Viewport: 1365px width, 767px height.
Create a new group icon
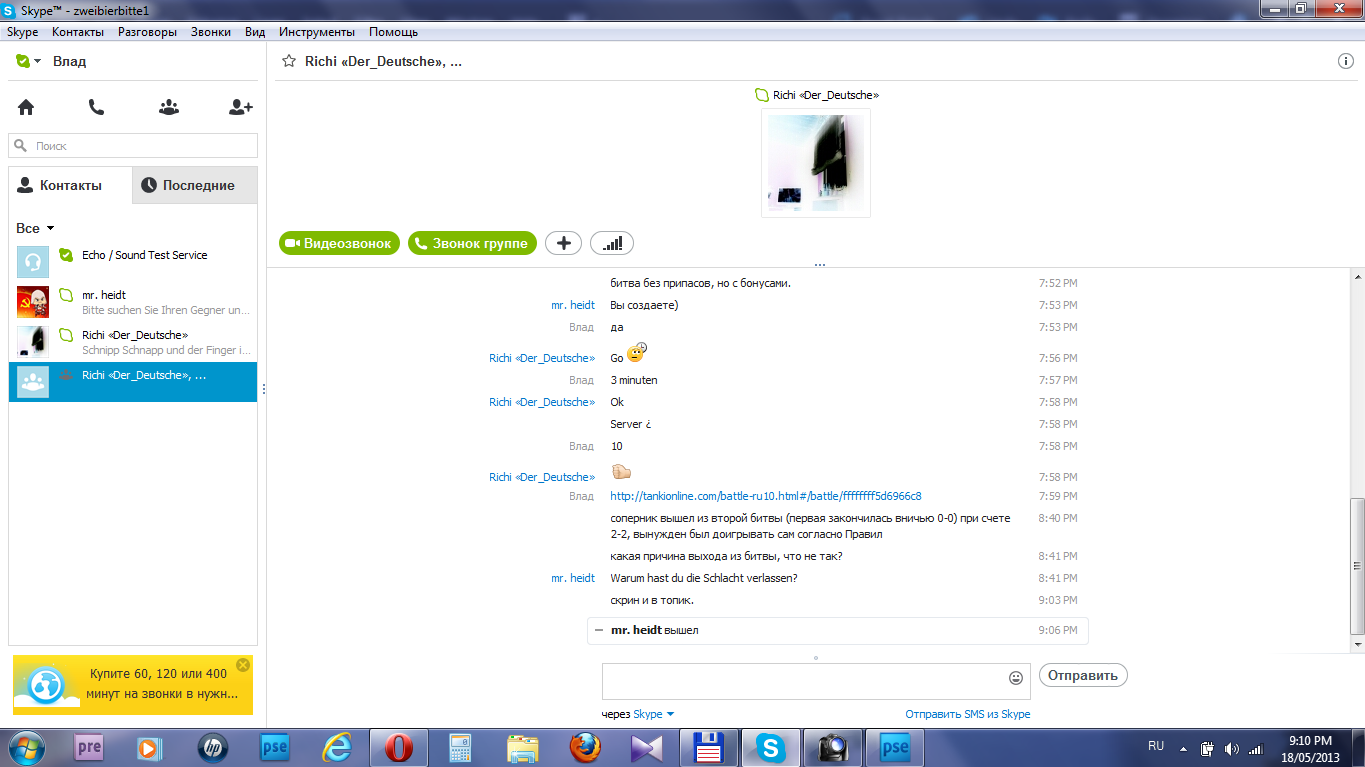tap(169, 107)
